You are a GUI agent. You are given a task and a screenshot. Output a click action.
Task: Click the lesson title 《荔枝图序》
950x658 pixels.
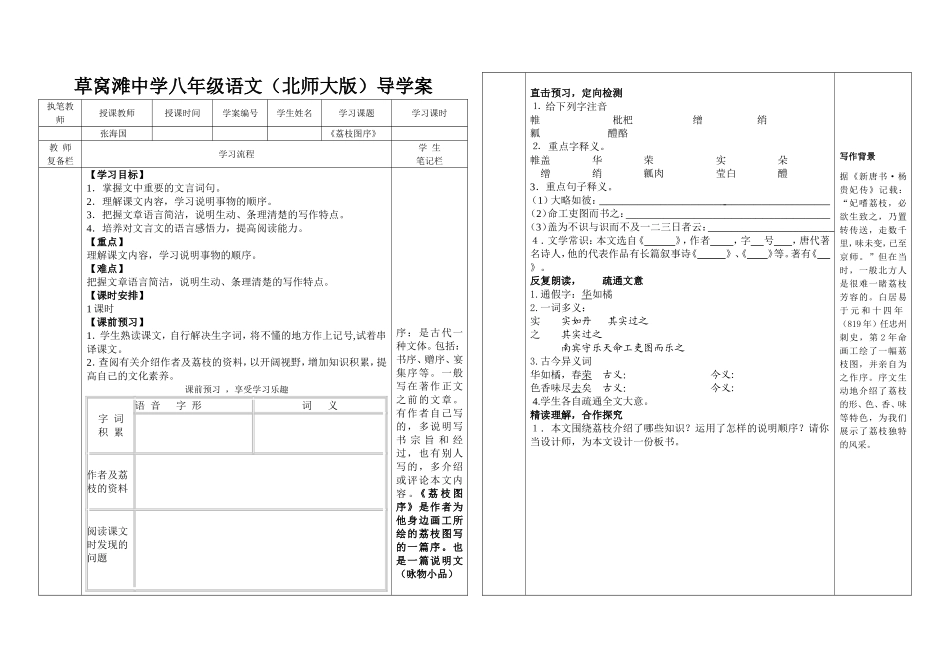(x=354, y=133)
